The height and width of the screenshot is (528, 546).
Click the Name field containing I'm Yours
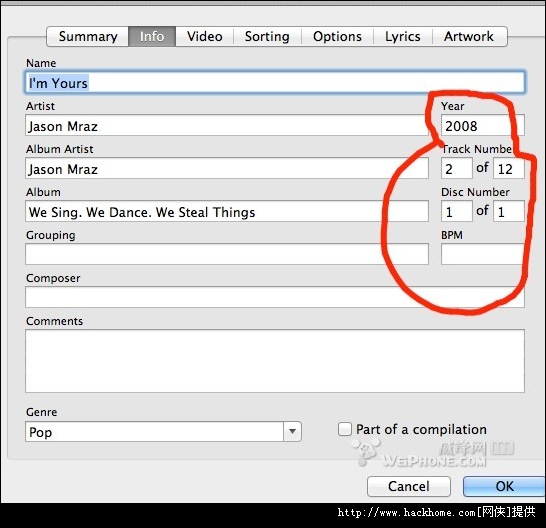click(275, 83)
